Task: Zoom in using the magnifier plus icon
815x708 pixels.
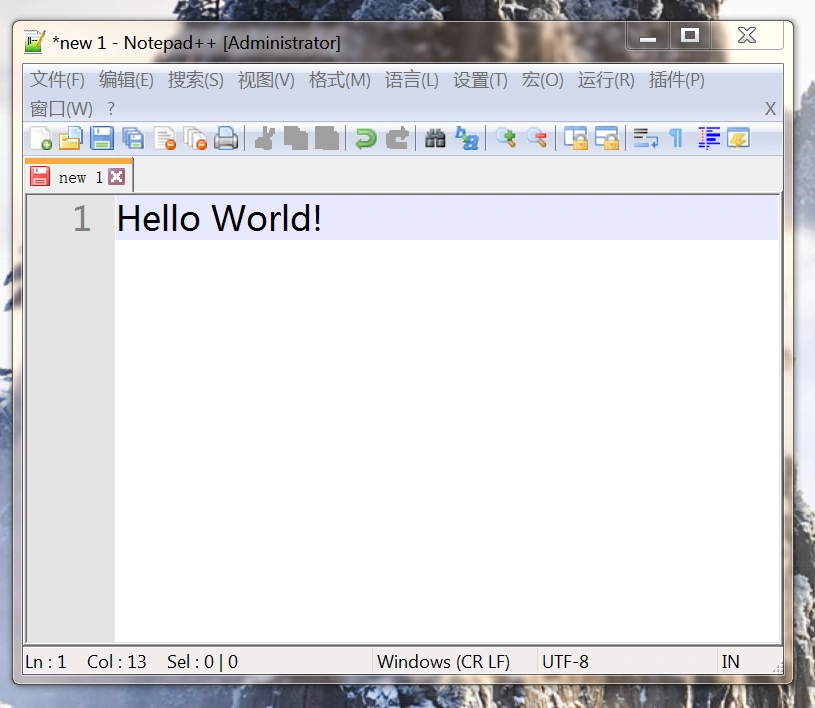Action: [x=505, y=138]
